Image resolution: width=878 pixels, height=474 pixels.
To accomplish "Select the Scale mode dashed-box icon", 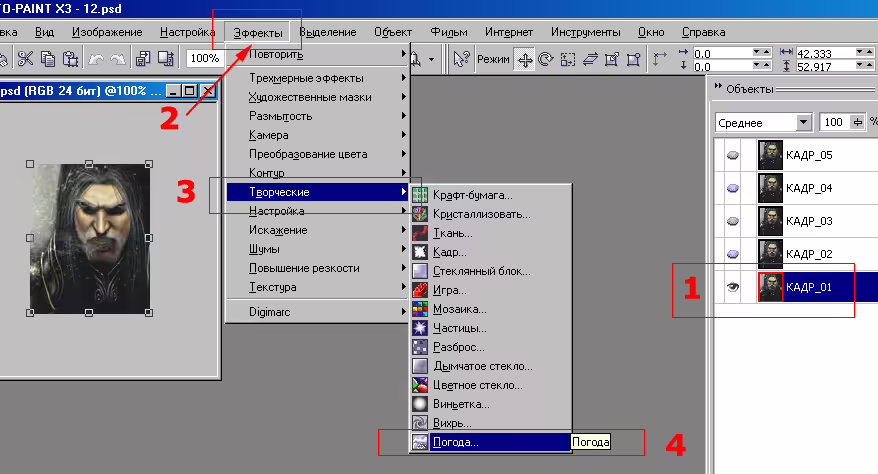I will [x=568, y=59].
